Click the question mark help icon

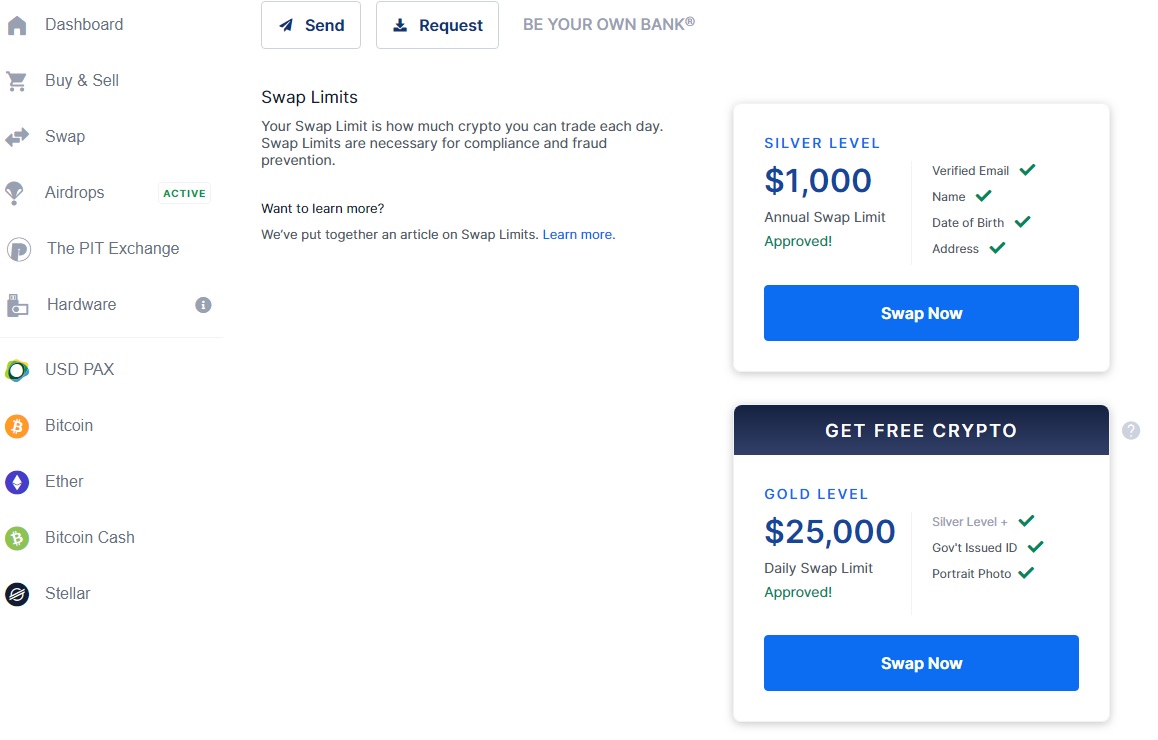(1131, 431)
